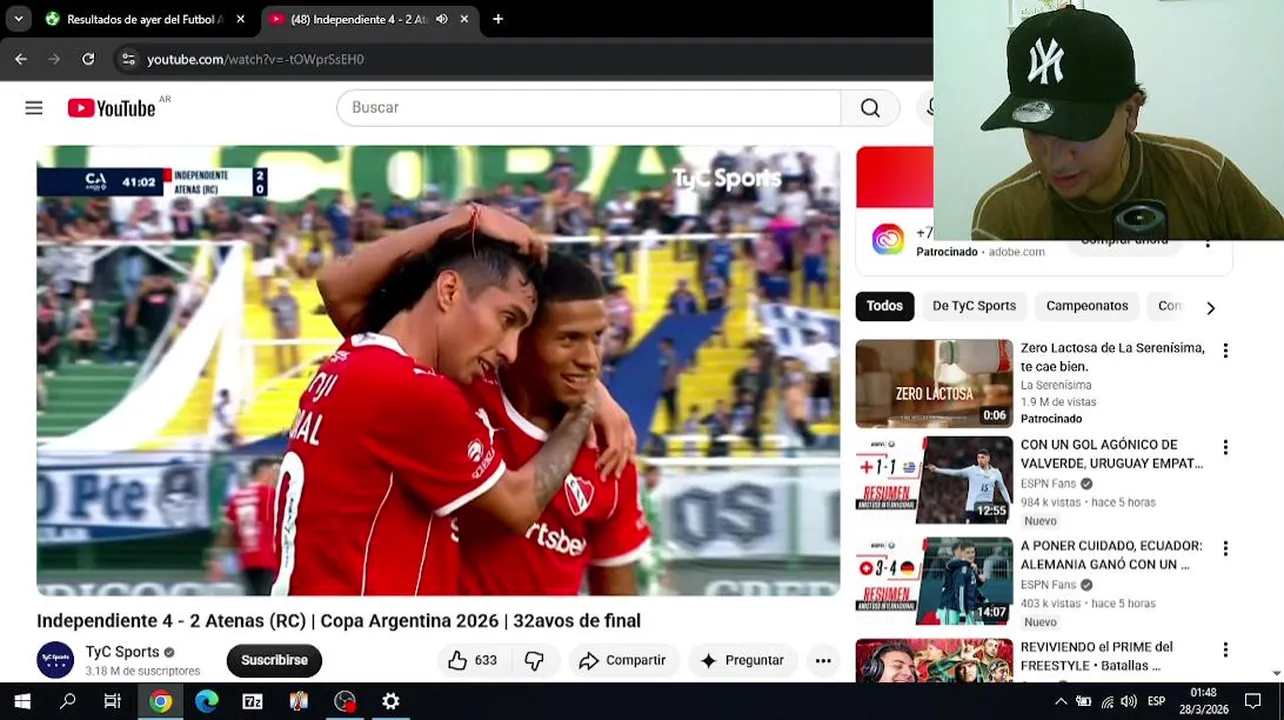Click the video player area
Screen dimensions: 1284x720
(438, 371)
